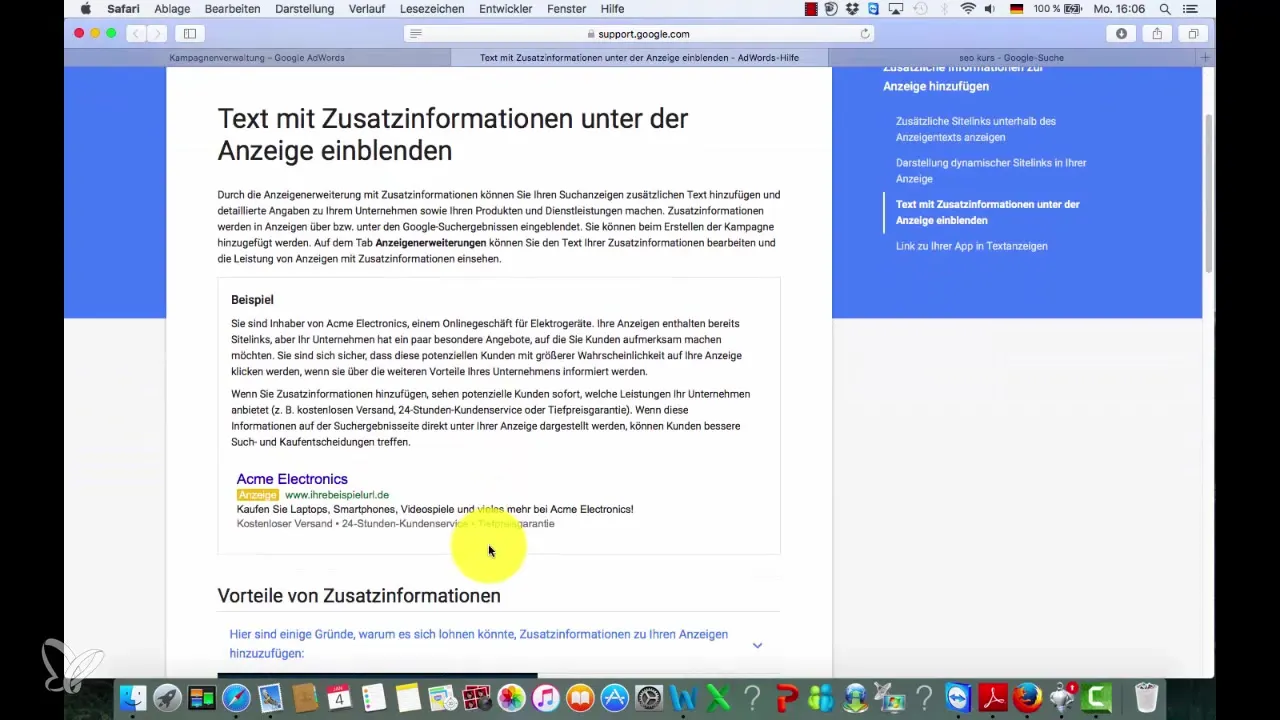Open Notification Center in the menu bar
The image size is (1280, 720).
pos(1189,9)
